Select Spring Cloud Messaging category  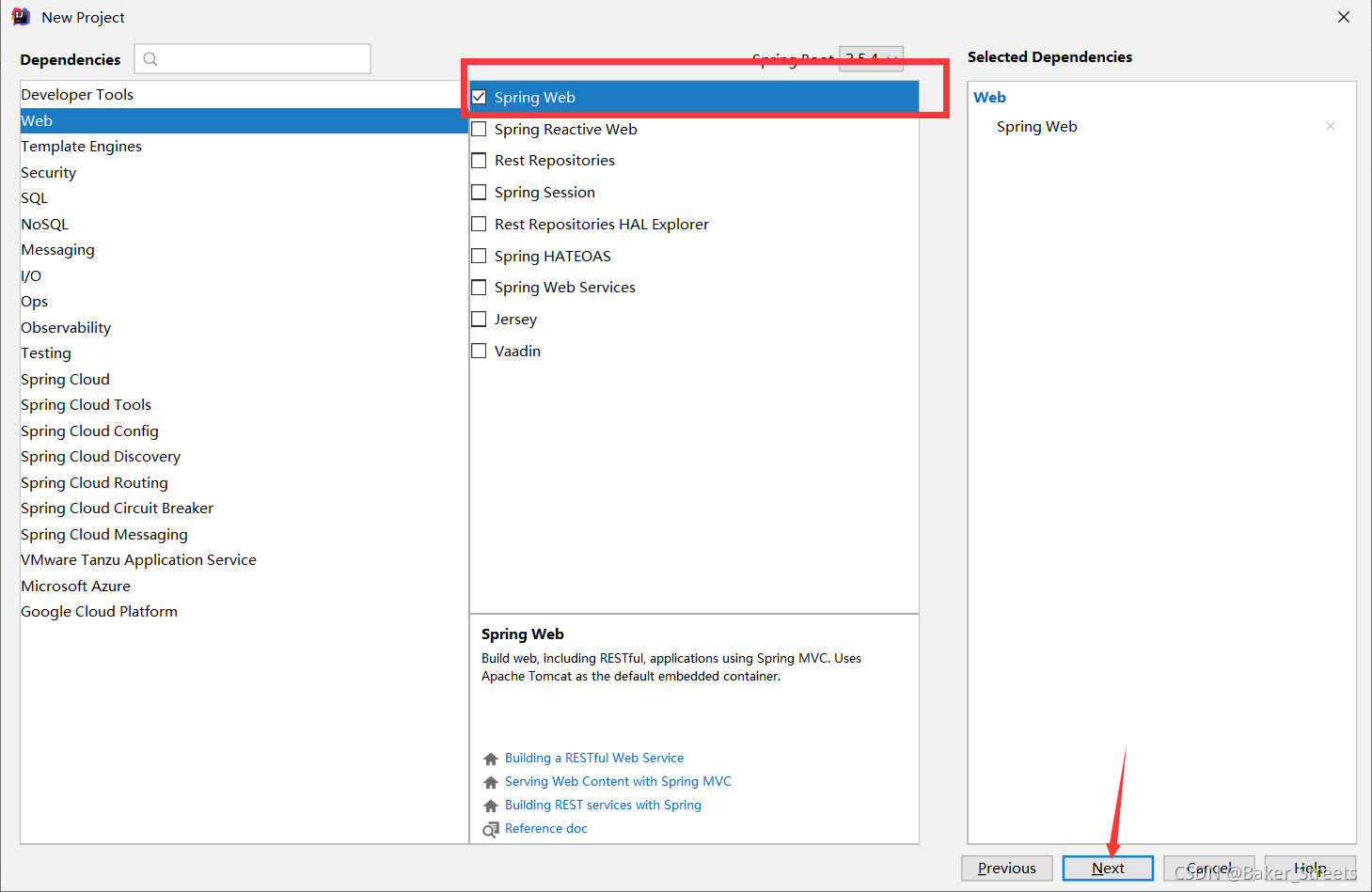[244, 534]
